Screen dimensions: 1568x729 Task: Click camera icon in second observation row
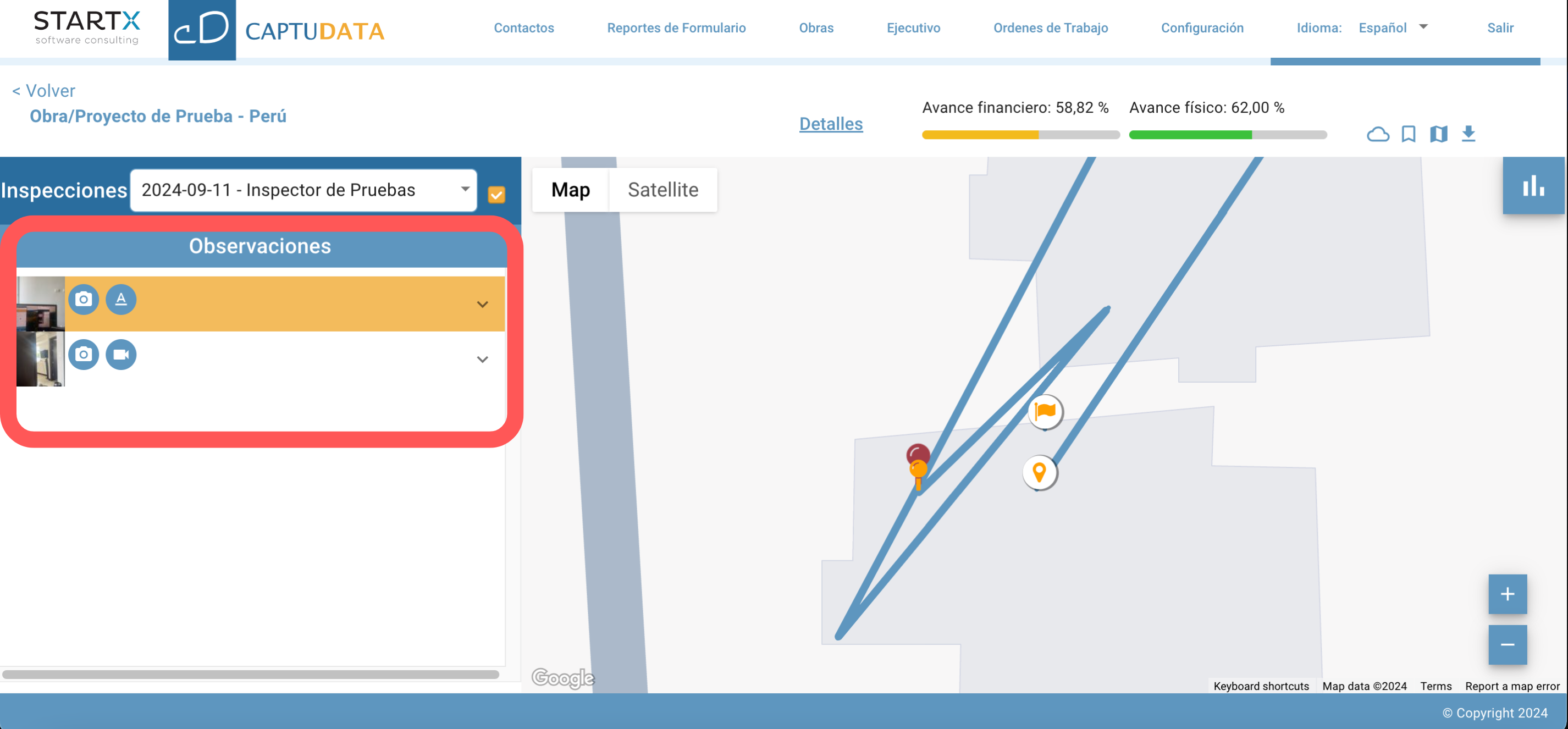[84, 354]
